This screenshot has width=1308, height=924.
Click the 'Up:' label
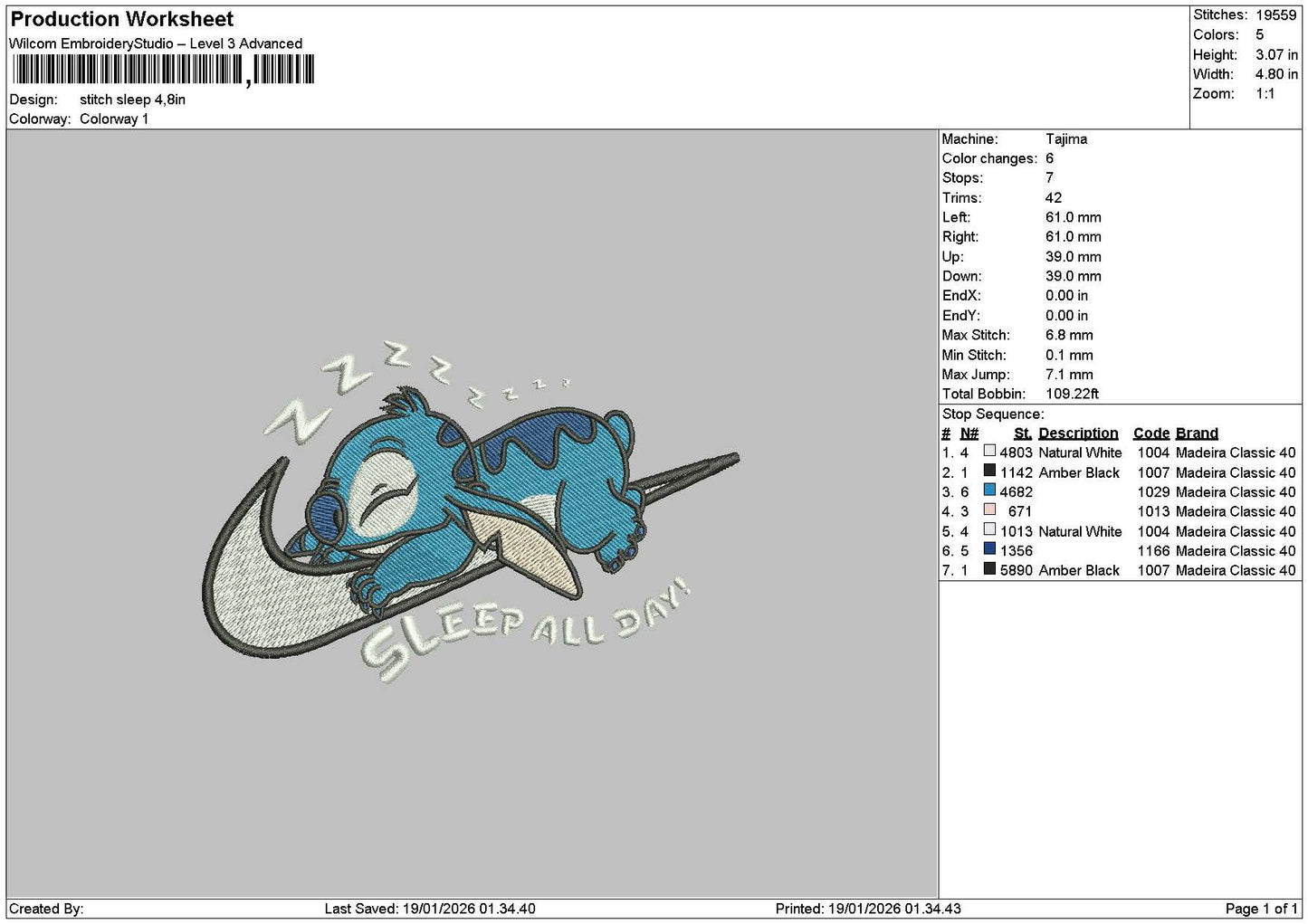tap(953, 257)
